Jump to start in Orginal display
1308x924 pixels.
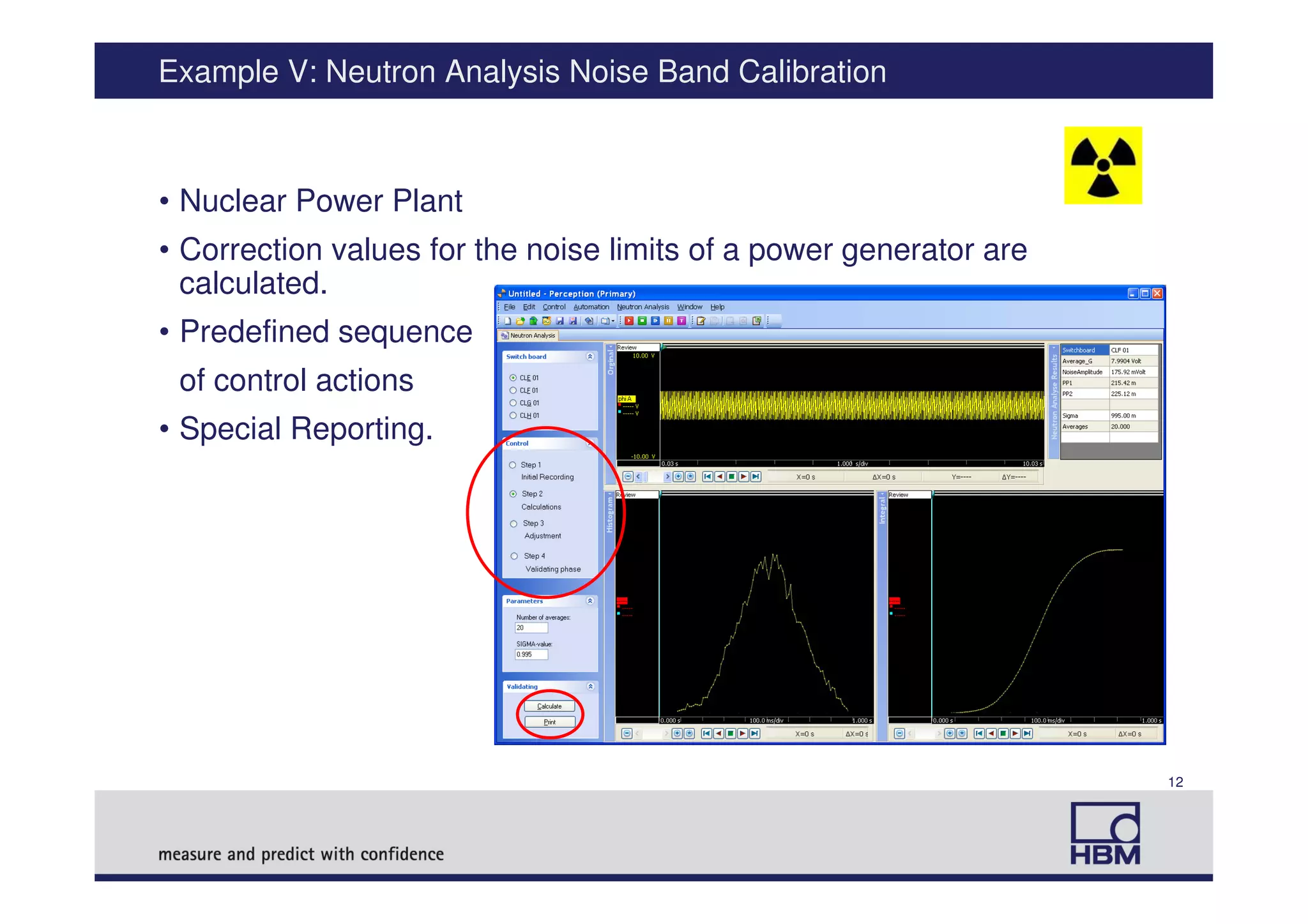point(707,476)
